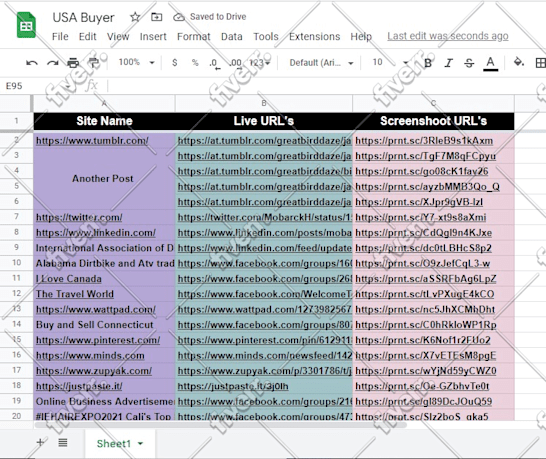This screenshot has width=546, height=459.
Task: Open the Sheet1 tab options arrow
Action: click(x=141, y=444)
